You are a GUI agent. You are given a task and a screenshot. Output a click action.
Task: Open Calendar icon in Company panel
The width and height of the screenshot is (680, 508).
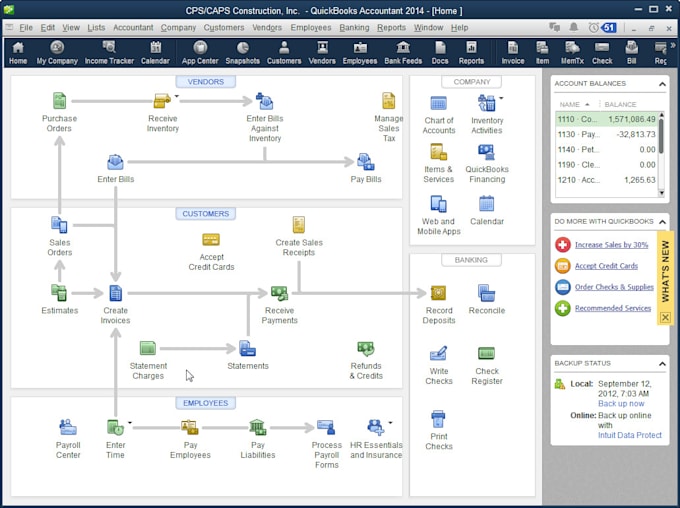click(x=486, y=204)
